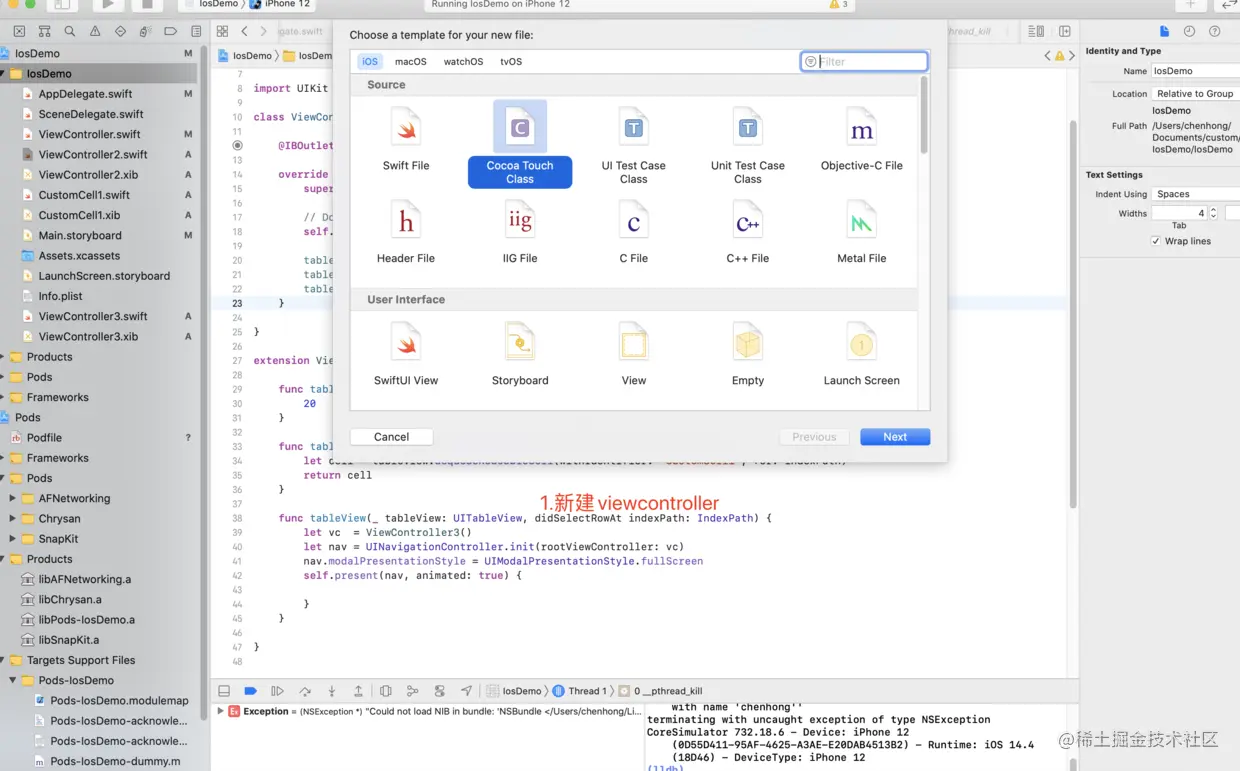The image size is (1240, 771).
Task: Open the Indent Using Spaces dropdown
Action: [x=1196, y=194]
